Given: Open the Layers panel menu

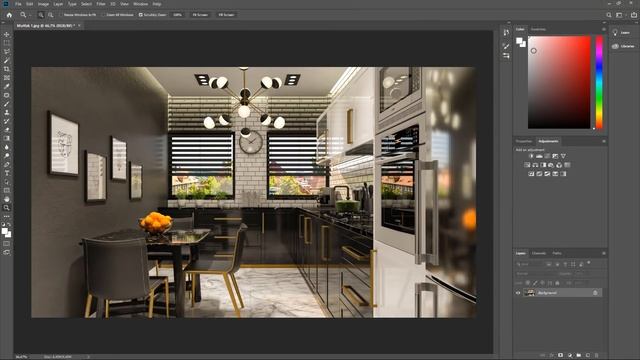Looking at the screenshot, I should 604,253.
